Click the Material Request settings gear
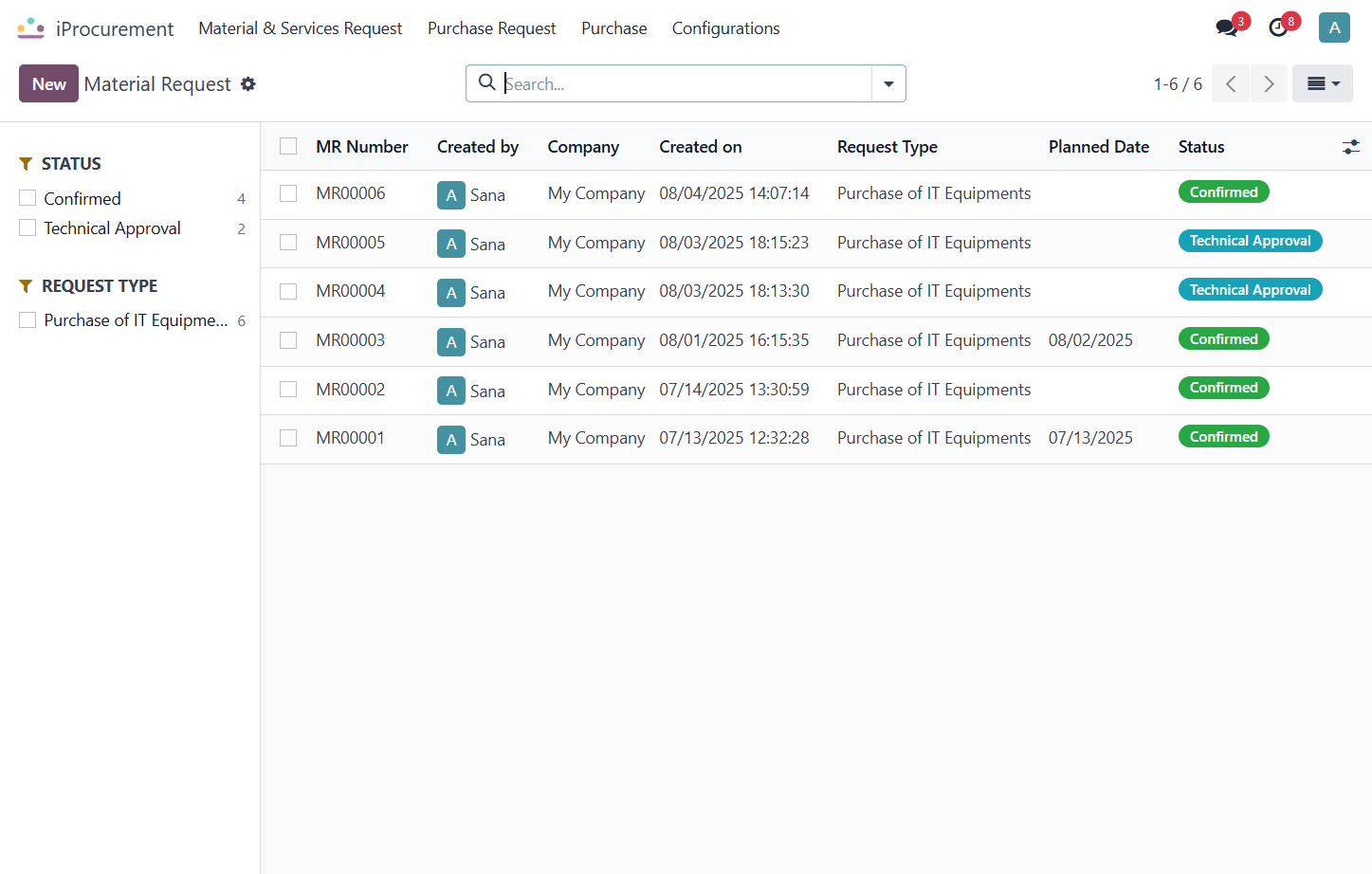The image size is (1372, 874). pyautogui.click(x=248, y=83)
